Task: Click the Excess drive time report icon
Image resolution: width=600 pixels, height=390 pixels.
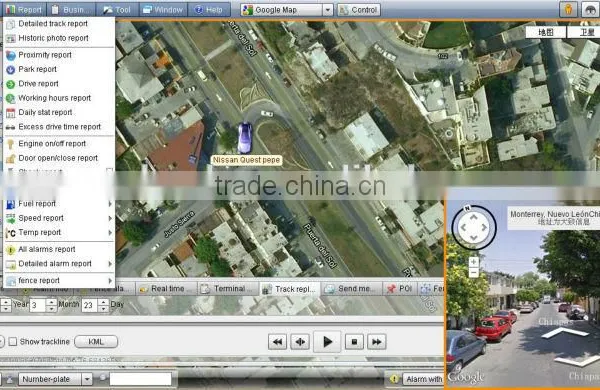Action: coord(11,127)
